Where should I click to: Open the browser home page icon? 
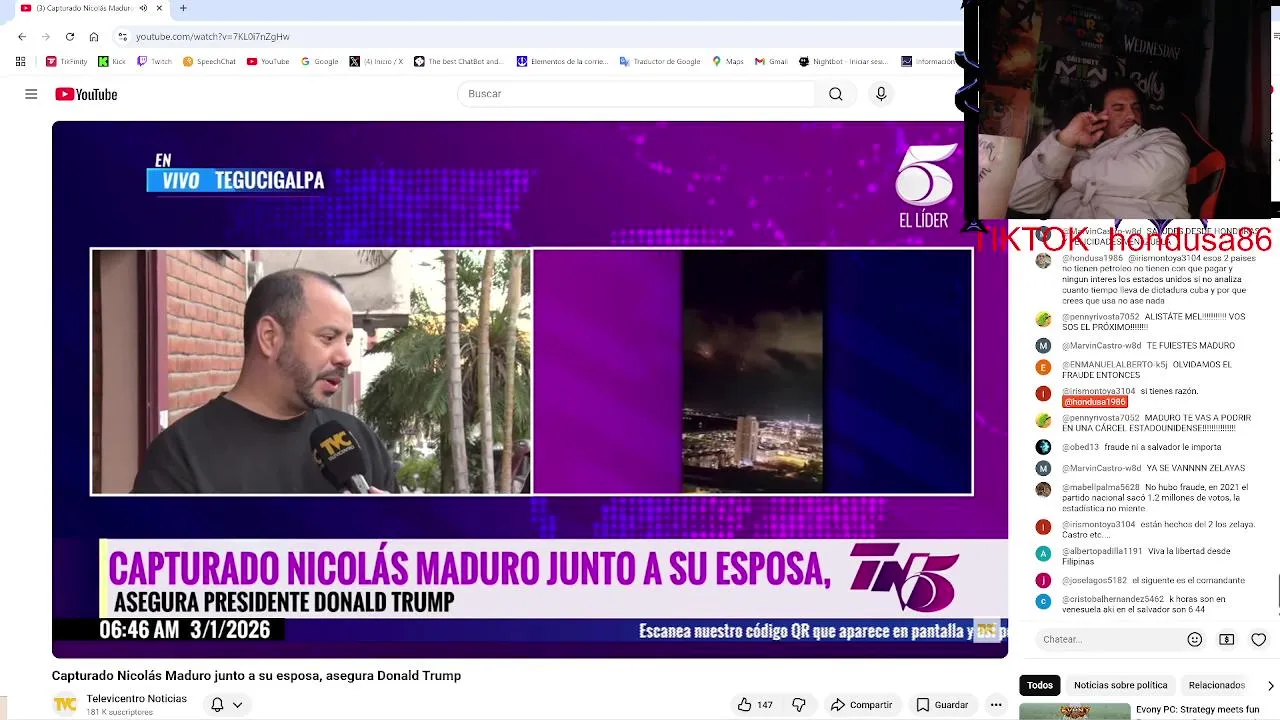[x=94, y=37]
